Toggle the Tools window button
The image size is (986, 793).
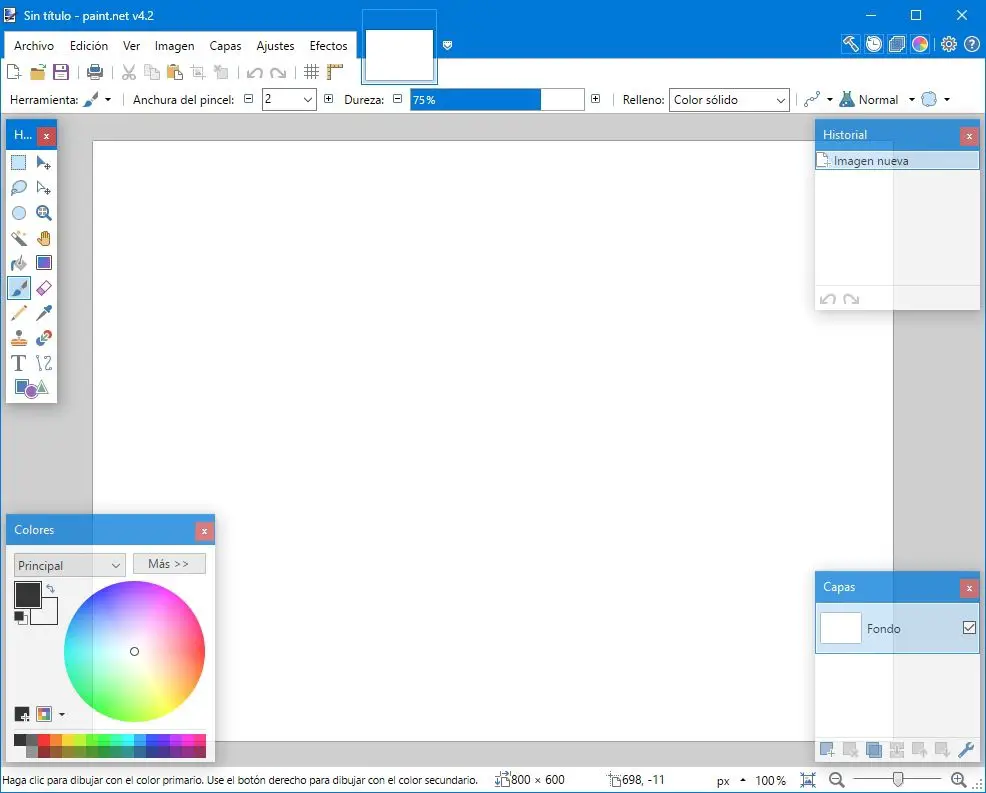pyautogui.click(x=851, y=44)
